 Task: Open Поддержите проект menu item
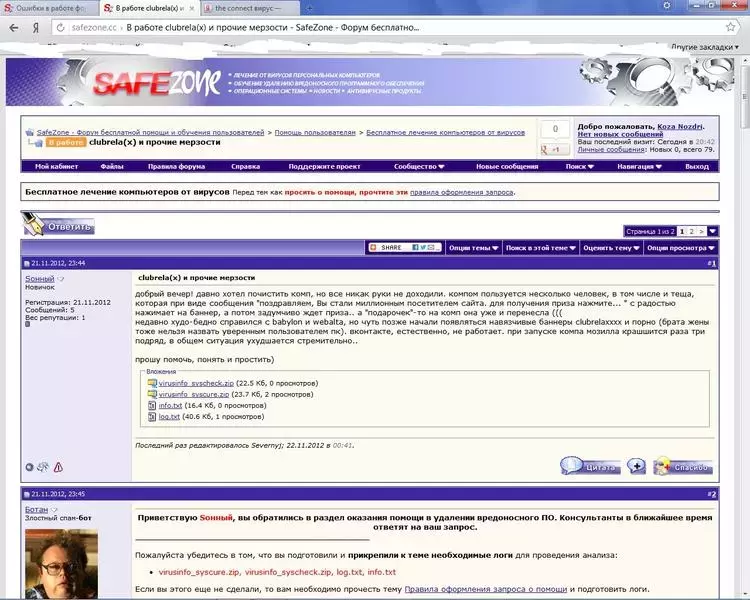[x=324, y=167]
